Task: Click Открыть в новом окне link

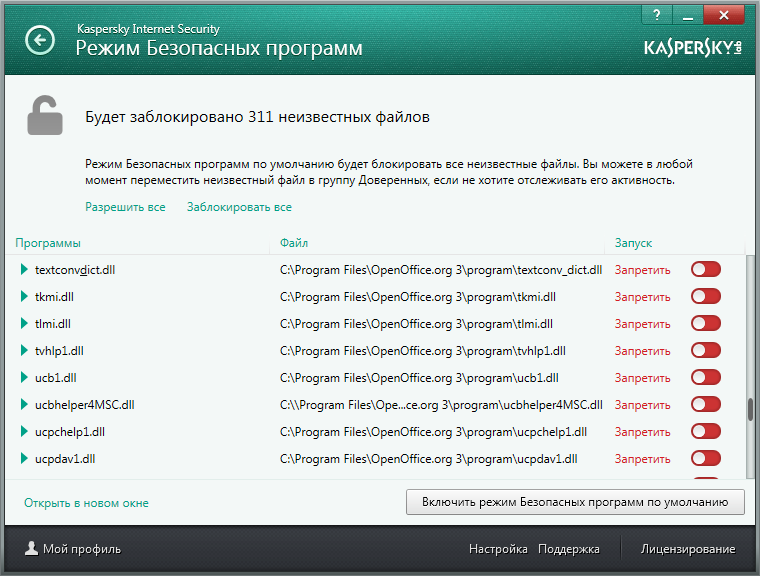Action: [86, 503]
